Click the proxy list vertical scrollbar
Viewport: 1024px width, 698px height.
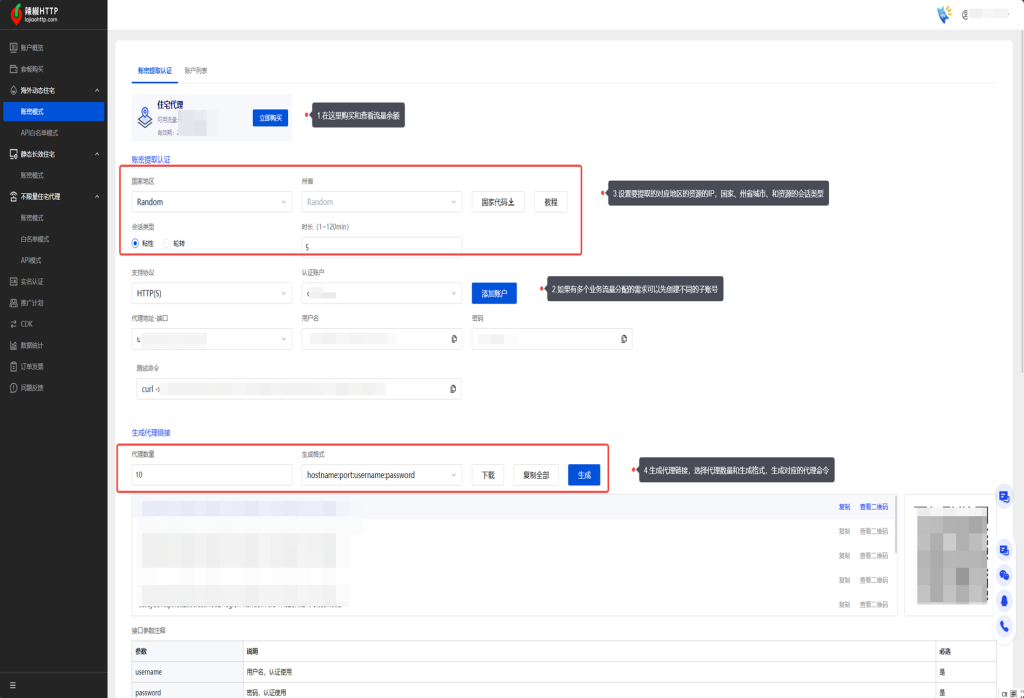[896, 525]
